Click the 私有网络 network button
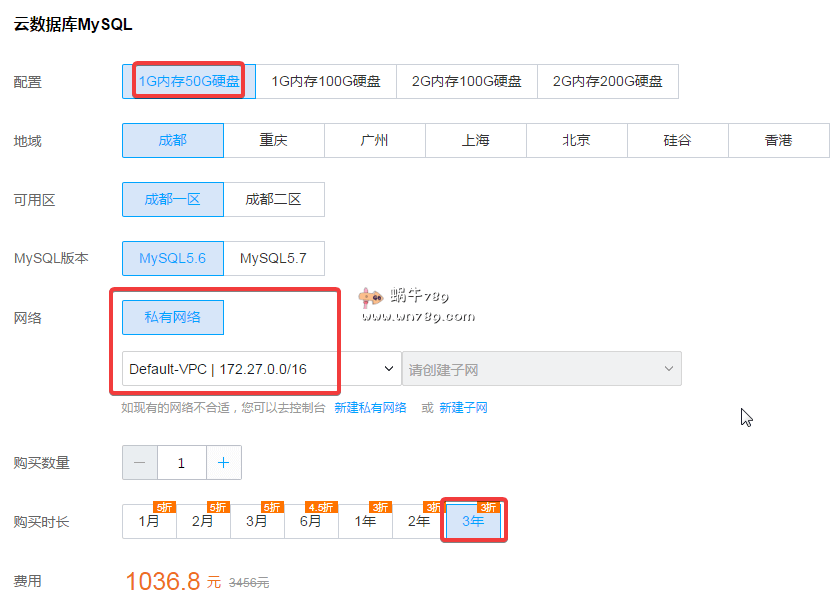Image resolution: width=833 pixels, height=611 pixels. click(x=172, y=317)
